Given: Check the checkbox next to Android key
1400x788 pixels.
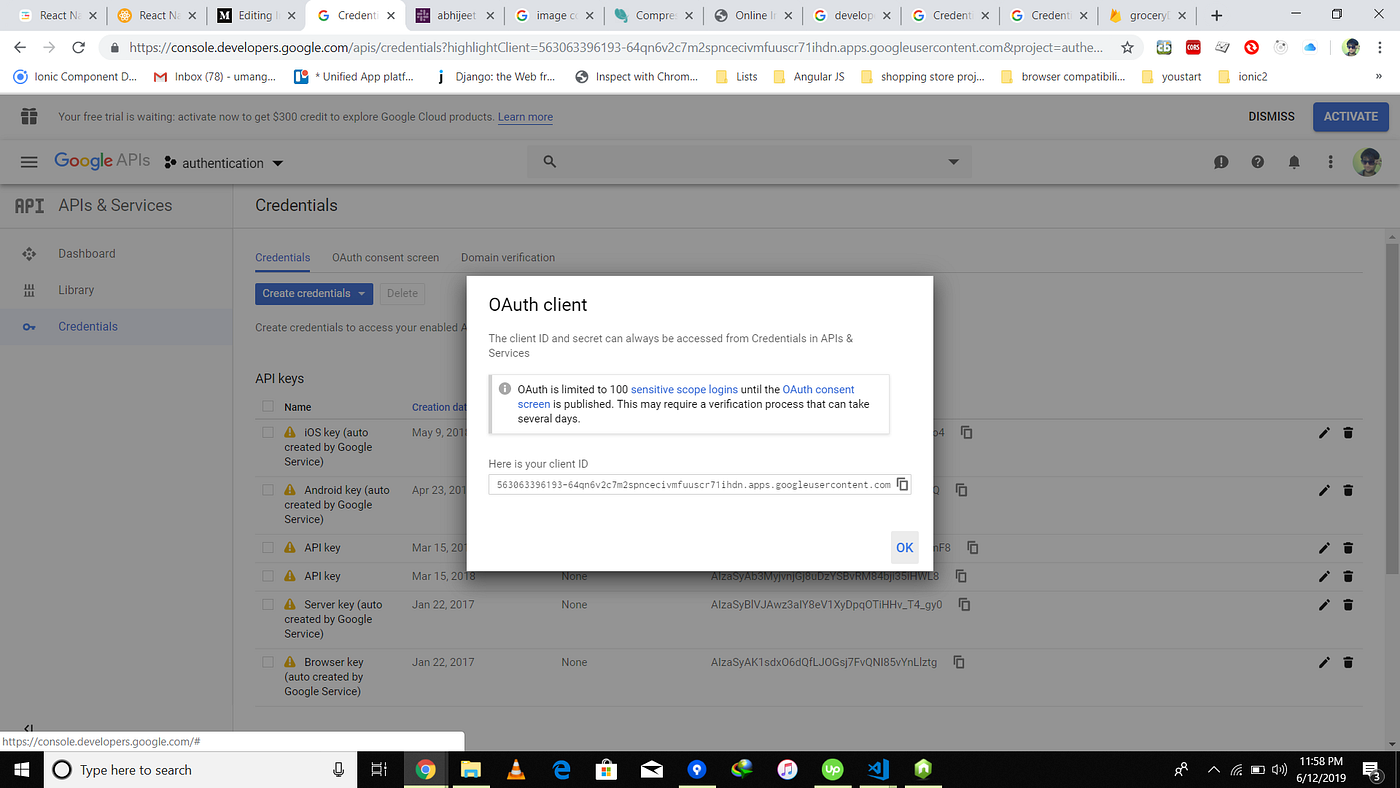Looking at the screenshot, I should (268, 490).
